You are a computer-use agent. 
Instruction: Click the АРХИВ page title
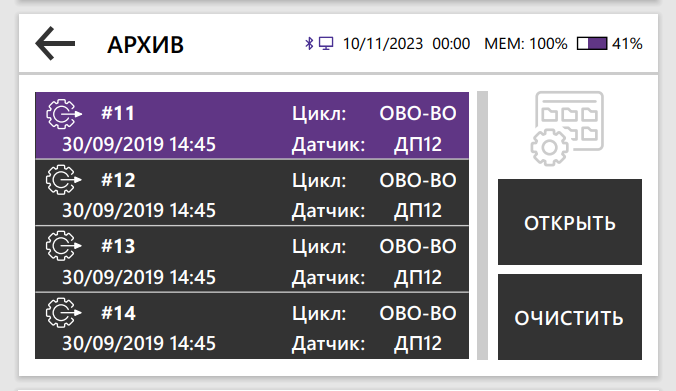(145, 45)
